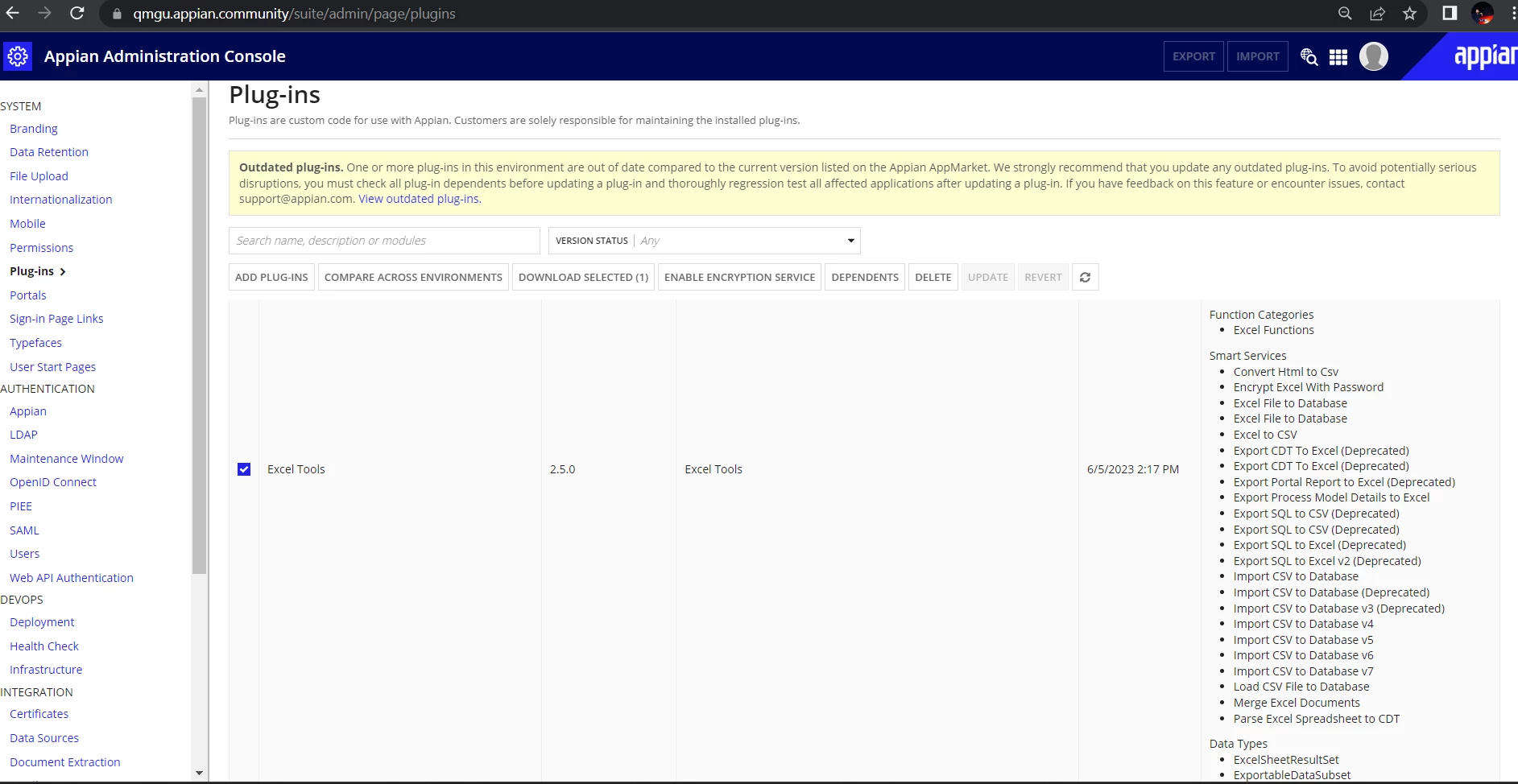Open Data Sources admin page
The width and height of the screenshot is (1518, 784).
click(x=44, y=738)
